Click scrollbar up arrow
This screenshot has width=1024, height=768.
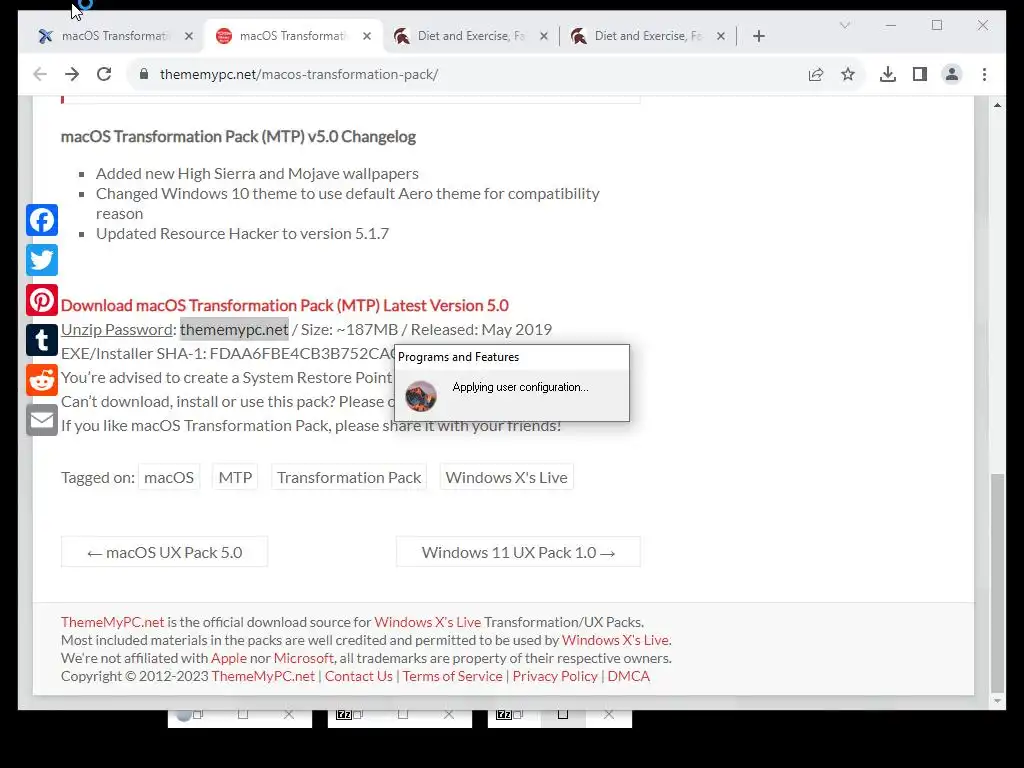coord(997,104)
